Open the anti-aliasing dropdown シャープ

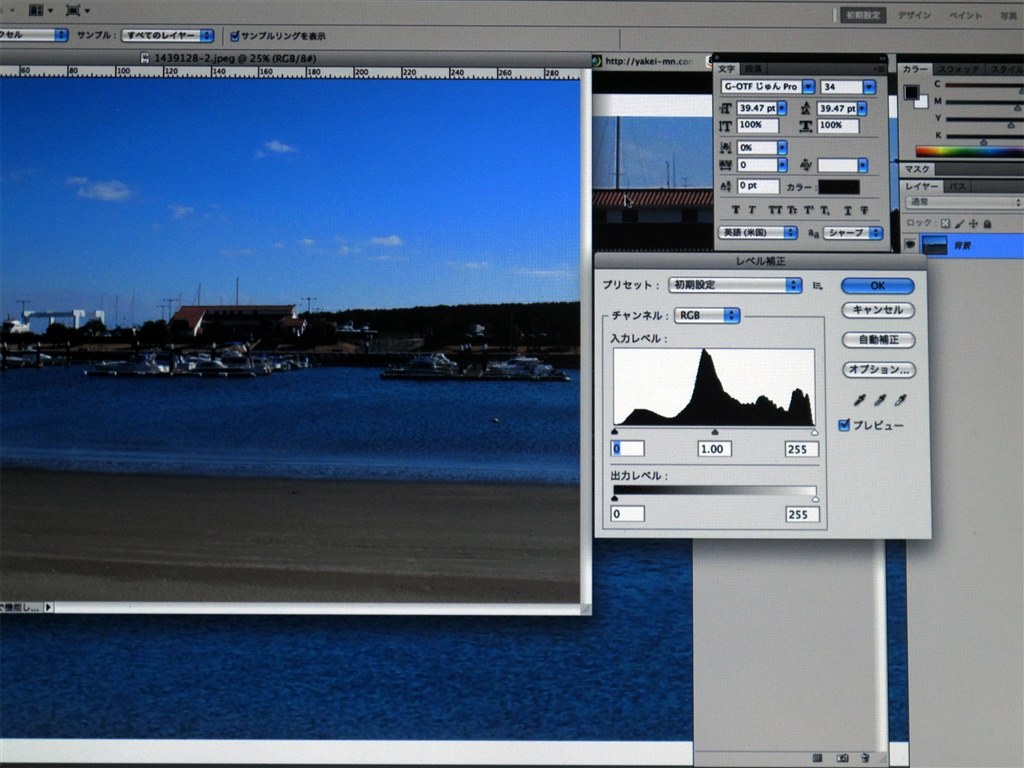tap(853, 232)
